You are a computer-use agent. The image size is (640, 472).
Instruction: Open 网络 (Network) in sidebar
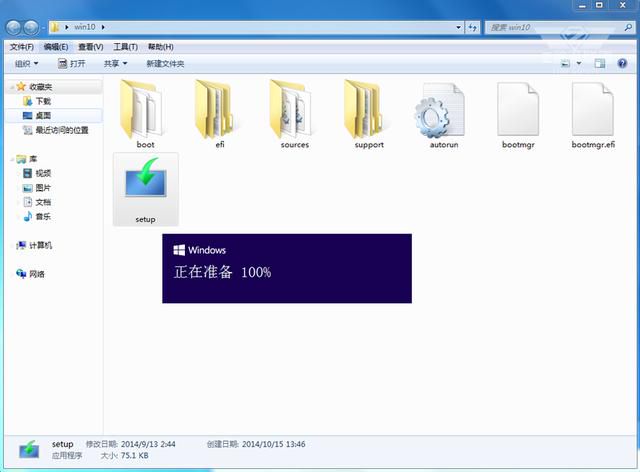(31, 274)
